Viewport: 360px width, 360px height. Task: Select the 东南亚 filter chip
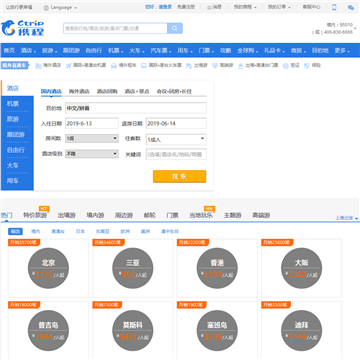click(102, 231)
